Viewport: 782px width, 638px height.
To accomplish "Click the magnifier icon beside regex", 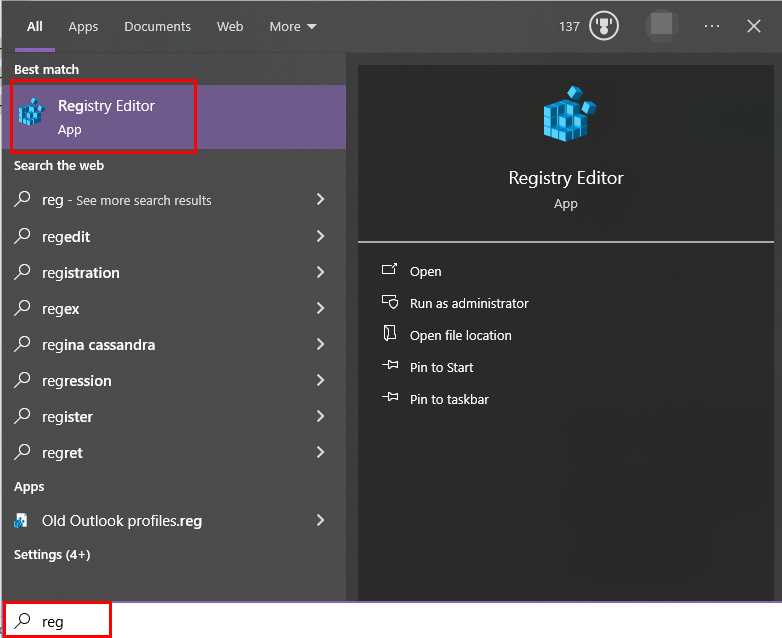I will click(22, 308).
